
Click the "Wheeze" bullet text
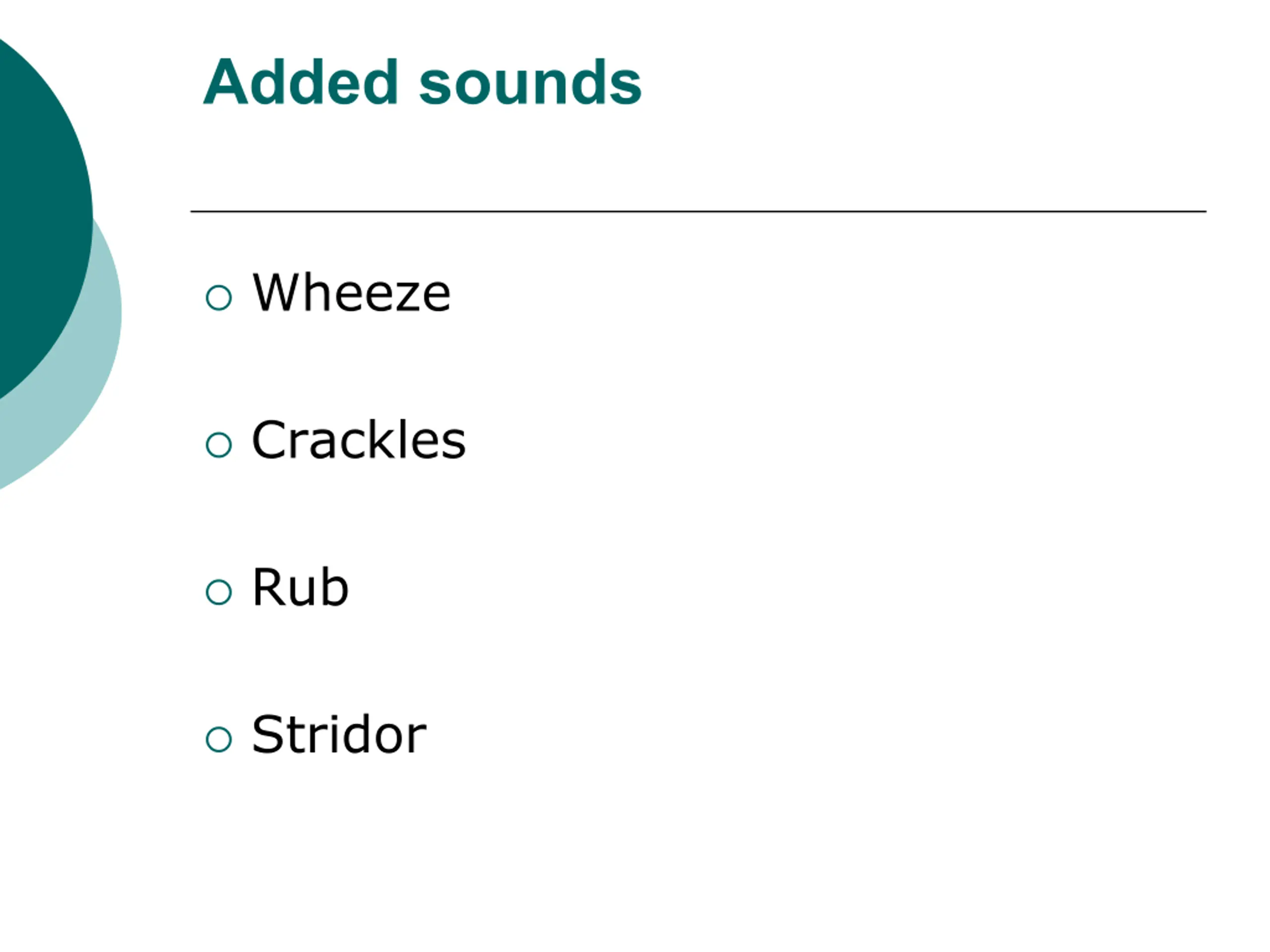(x=351, y=293)
